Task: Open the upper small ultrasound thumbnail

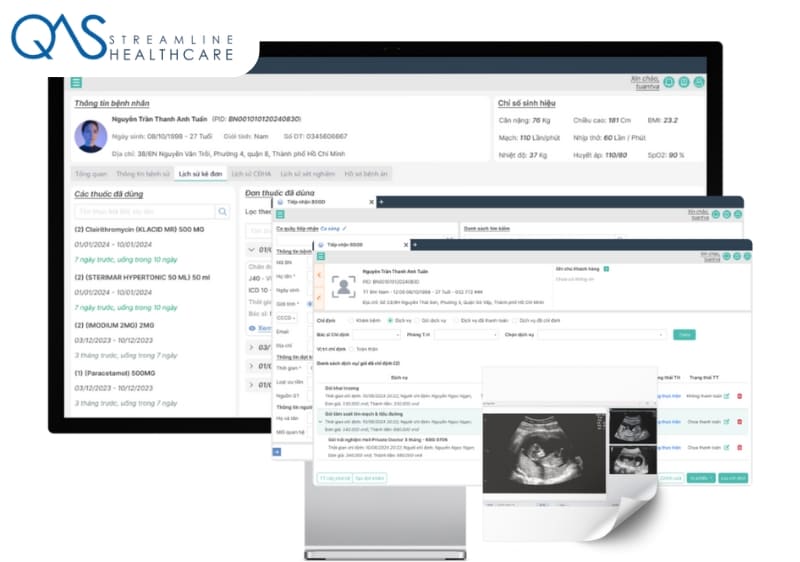Action: point(633,426)
